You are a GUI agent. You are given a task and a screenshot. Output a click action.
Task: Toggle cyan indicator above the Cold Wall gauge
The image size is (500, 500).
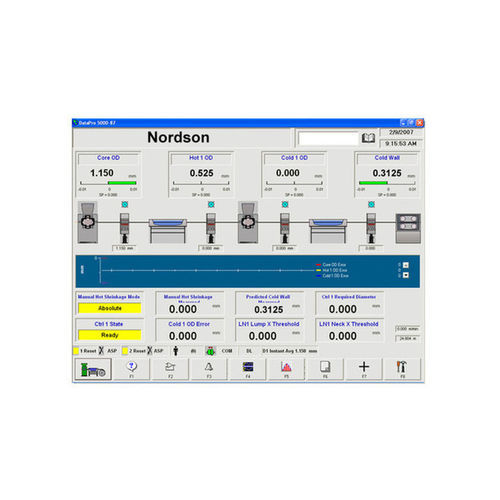click(371, 204)
